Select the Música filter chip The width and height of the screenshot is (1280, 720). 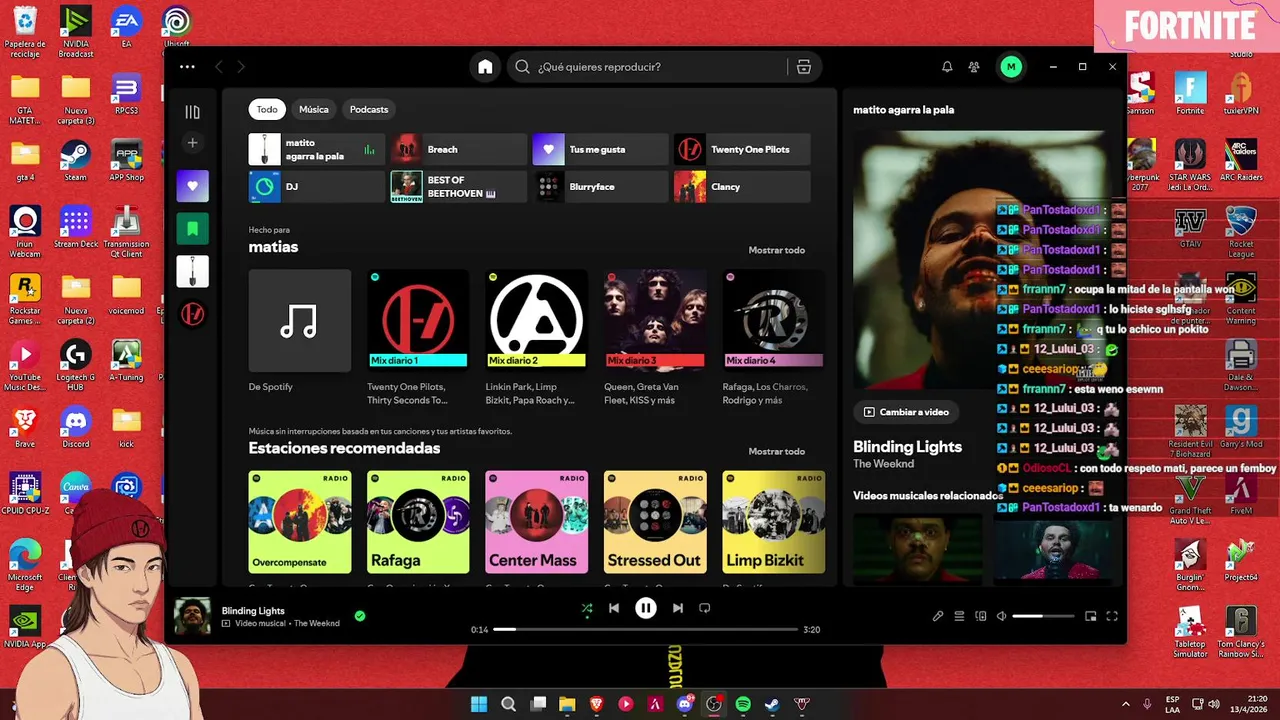314,109
